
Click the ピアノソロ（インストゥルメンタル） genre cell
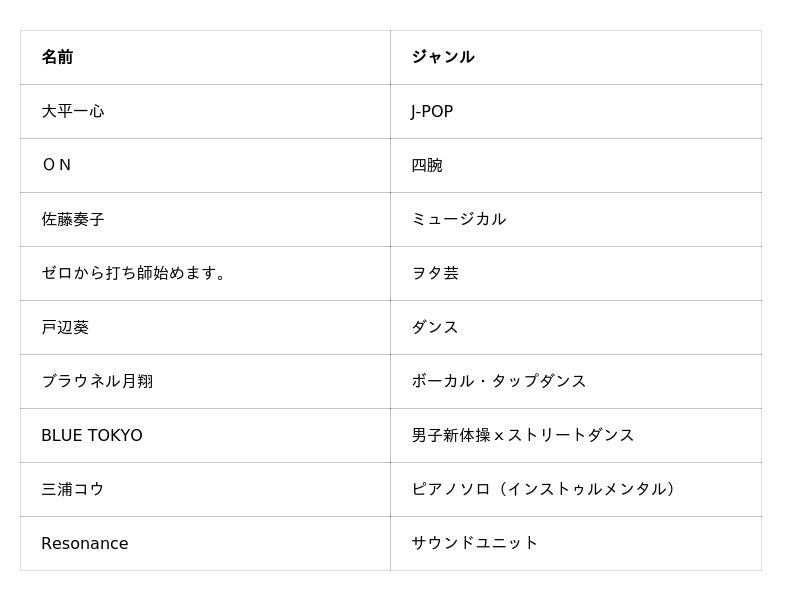click(x=546, y=489)
